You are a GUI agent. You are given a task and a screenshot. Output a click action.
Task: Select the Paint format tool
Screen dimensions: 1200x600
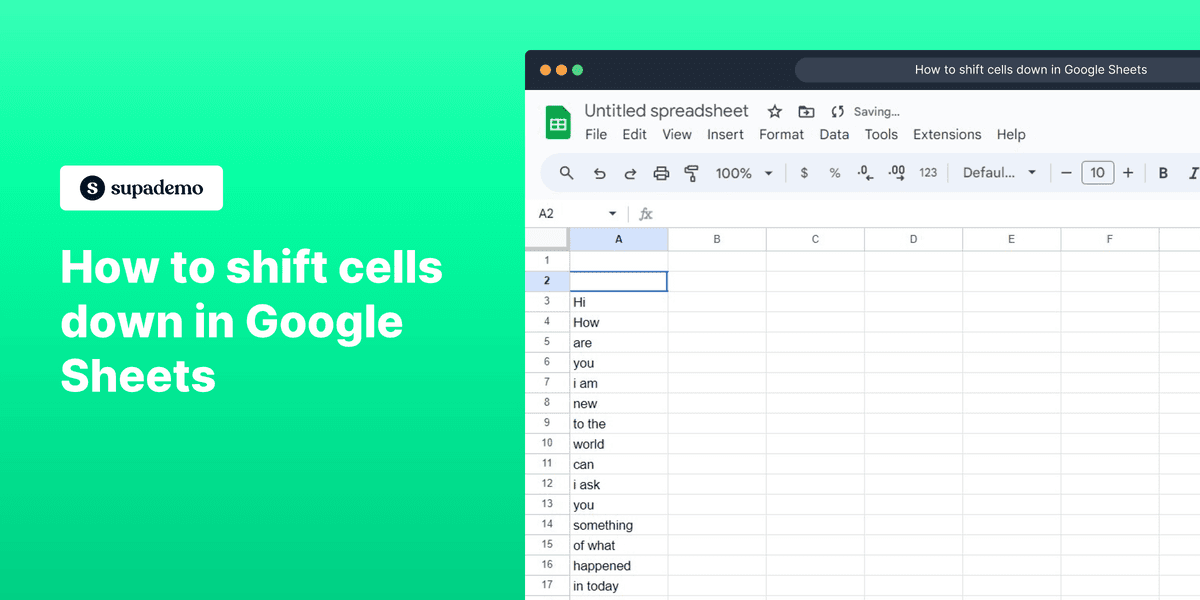691,172
